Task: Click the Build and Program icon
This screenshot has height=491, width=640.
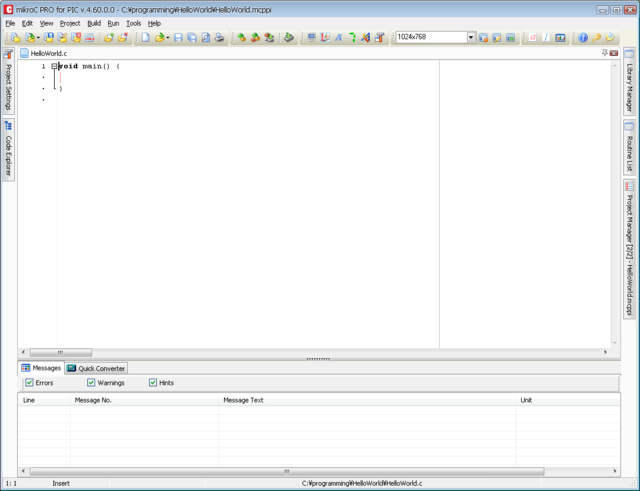Action: pyautogui.click(x=269, y=38)
